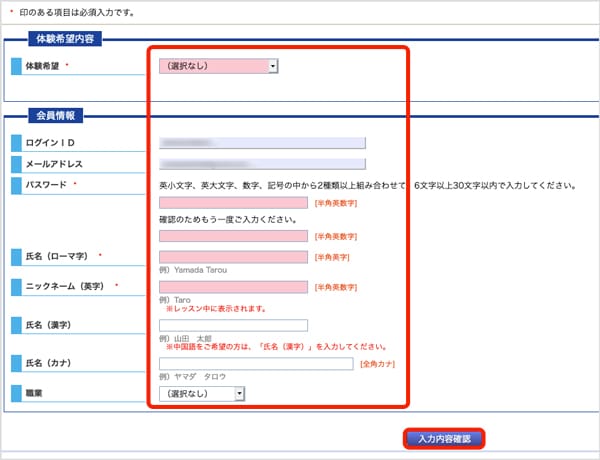
Task: Click the 氏名(漢字) row label
Action: 54,325
